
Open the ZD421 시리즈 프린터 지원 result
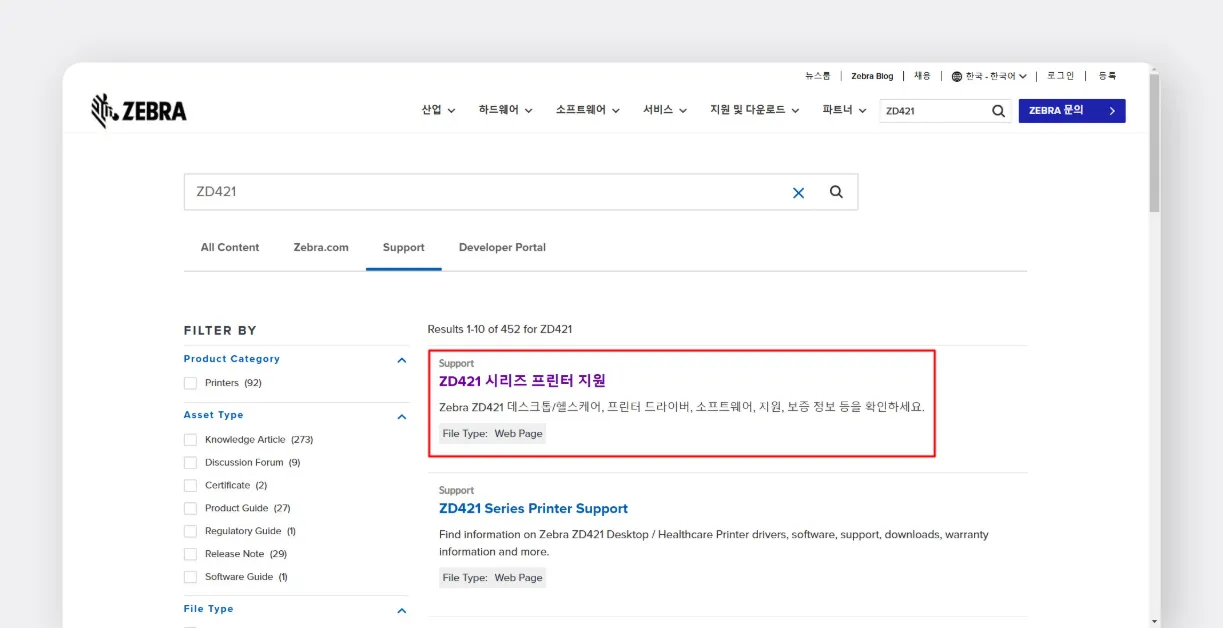click(522, 381)
